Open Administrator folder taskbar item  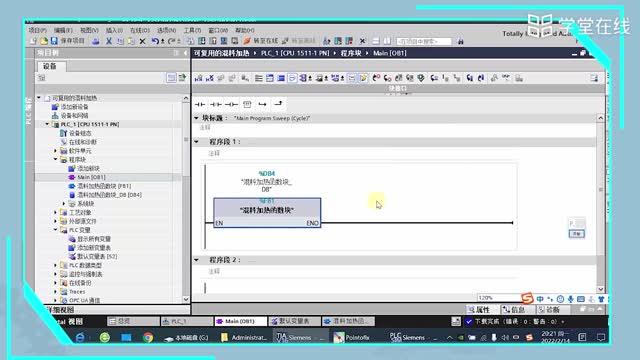click(244, 338)
